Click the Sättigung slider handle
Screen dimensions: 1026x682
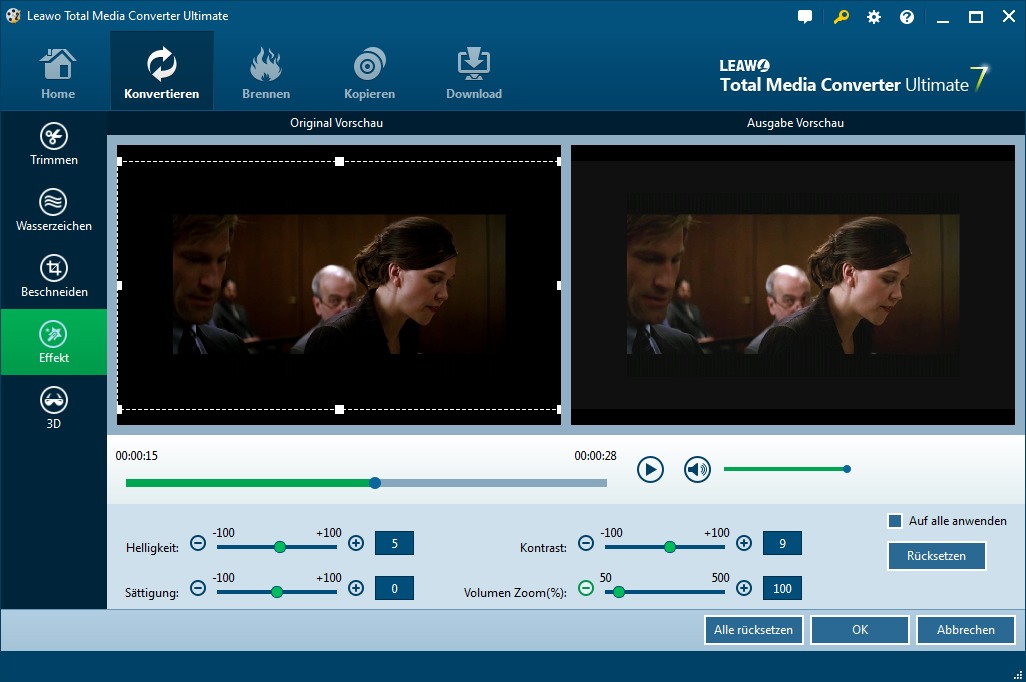point(277,592)
